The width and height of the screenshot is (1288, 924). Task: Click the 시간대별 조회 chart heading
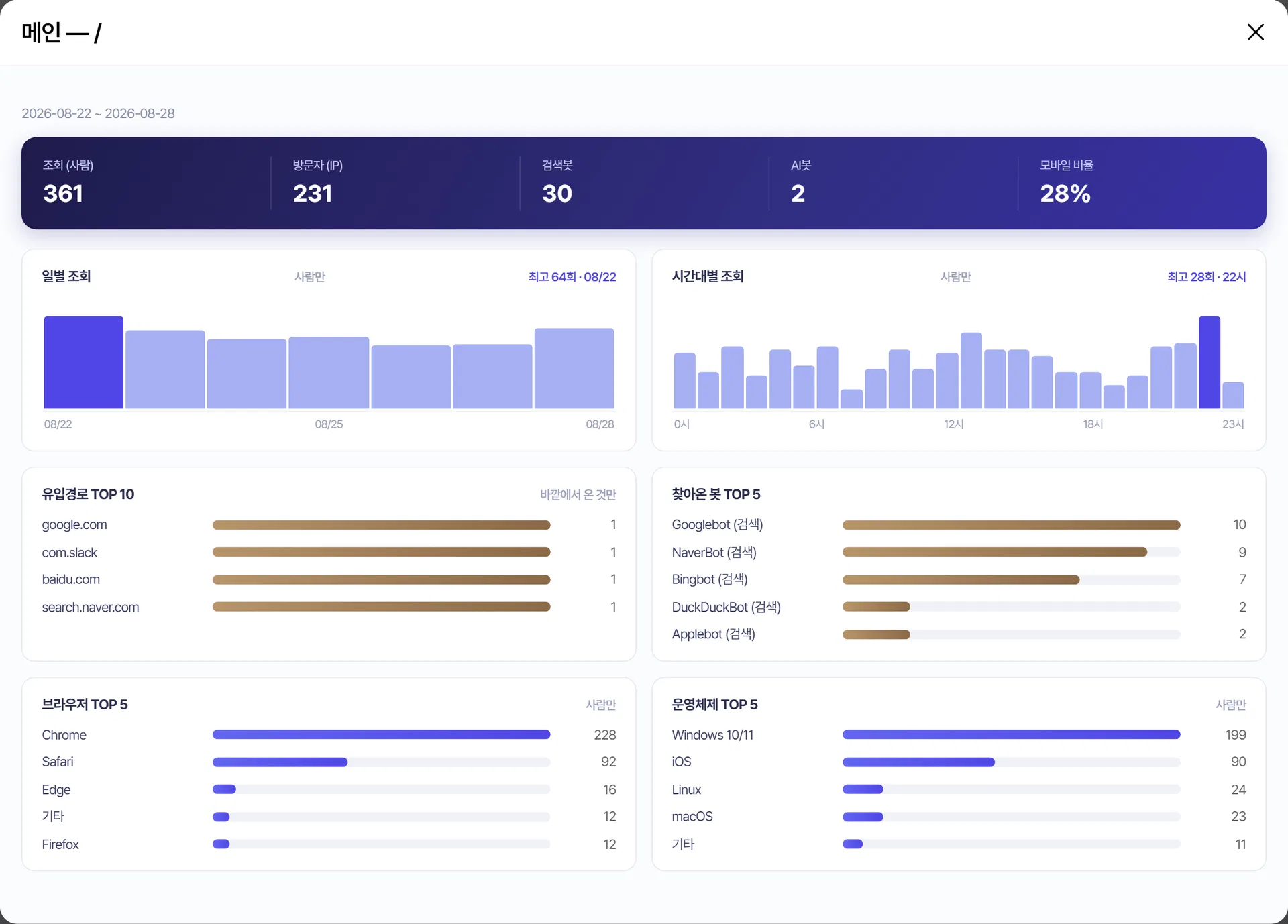(708, 276)
